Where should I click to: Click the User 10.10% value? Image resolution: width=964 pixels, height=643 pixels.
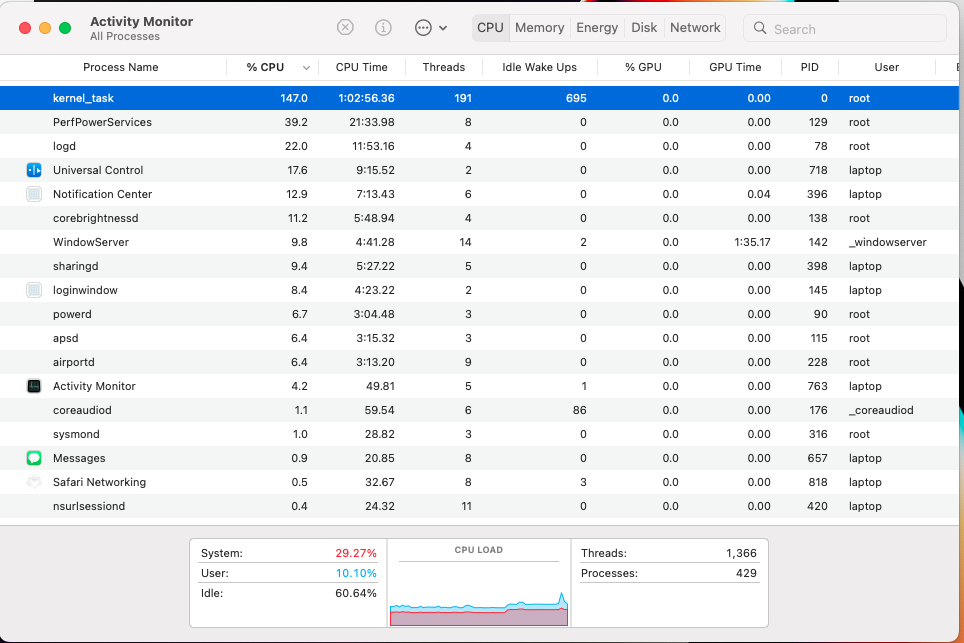coord(355,573)
